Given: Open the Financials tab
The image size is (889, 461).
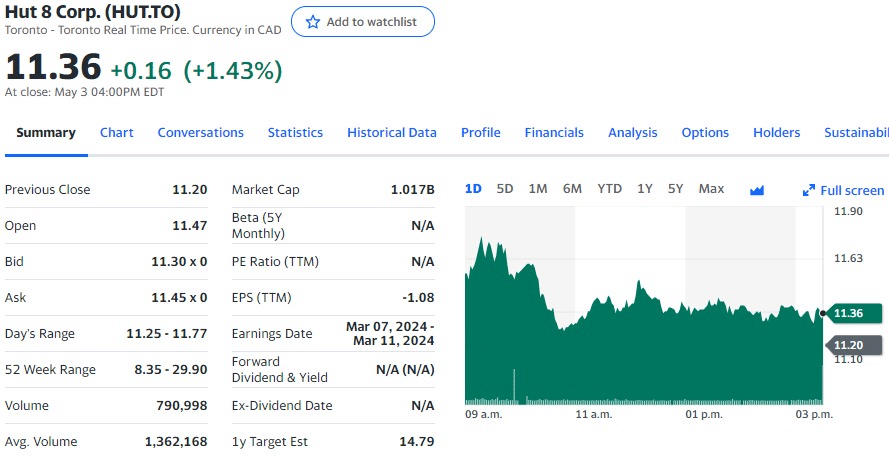Looking at the screenshot, I should point(554,133).
